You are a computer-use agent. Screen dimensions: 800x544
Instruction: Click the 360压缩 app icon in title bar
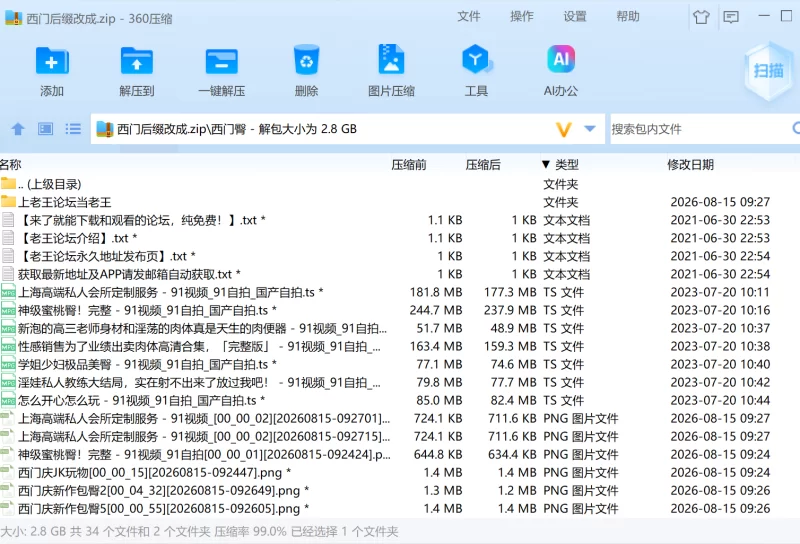(x=13, y=18)
